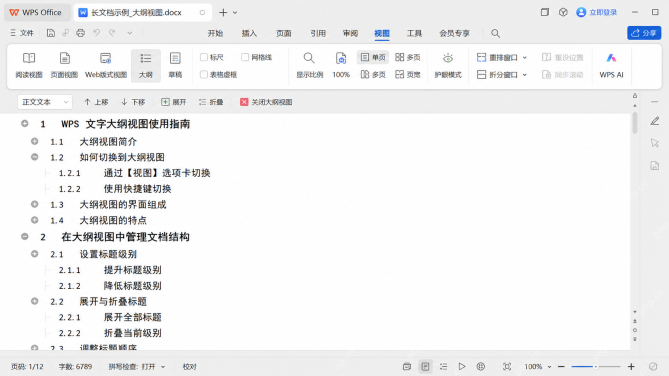669x376 pixels.
Task: Click zoom in plus button
Action: (x=631, y=367)
